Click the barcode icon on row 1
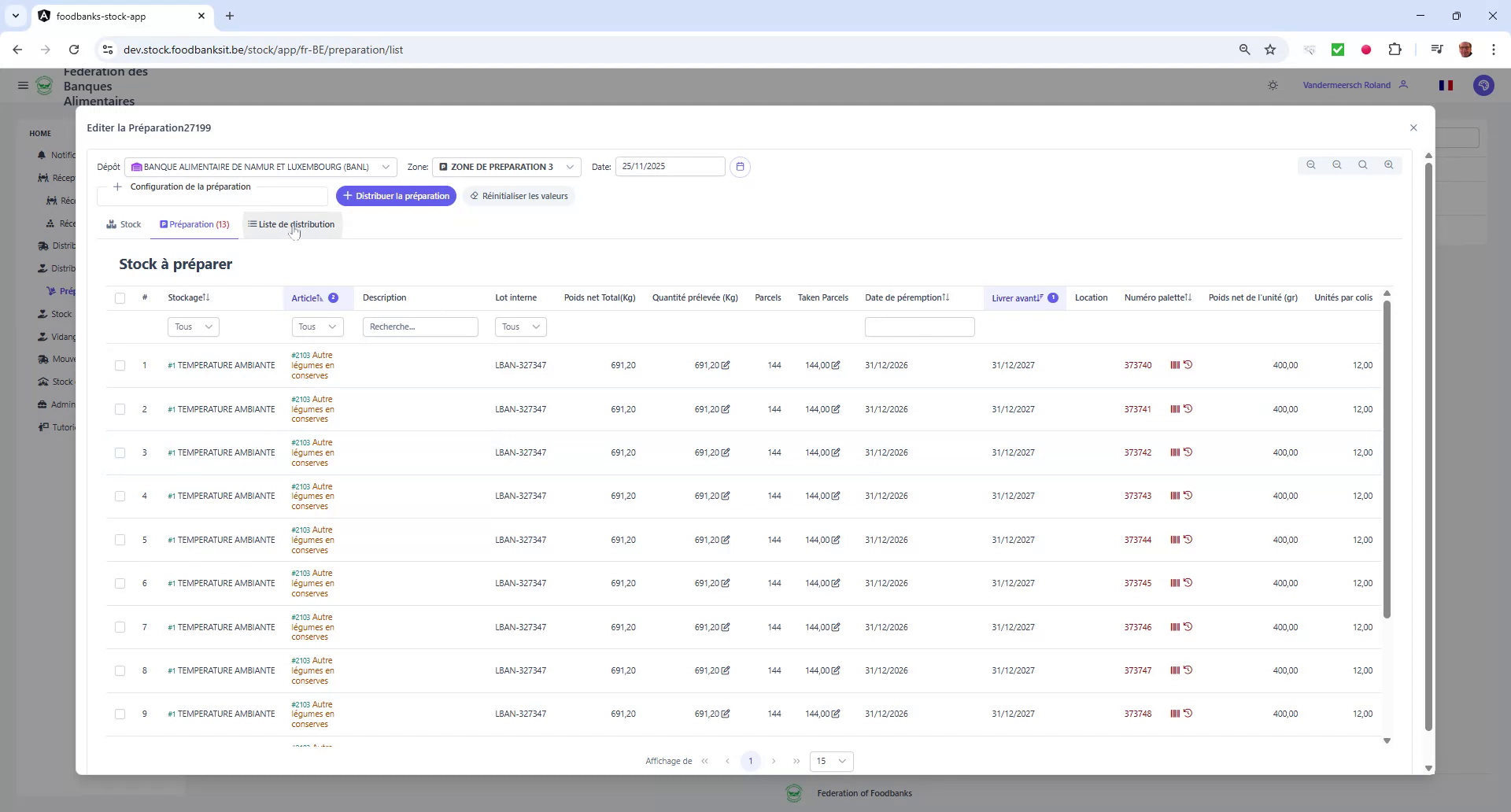The image size is (1511, 812). coord(1173,364)
